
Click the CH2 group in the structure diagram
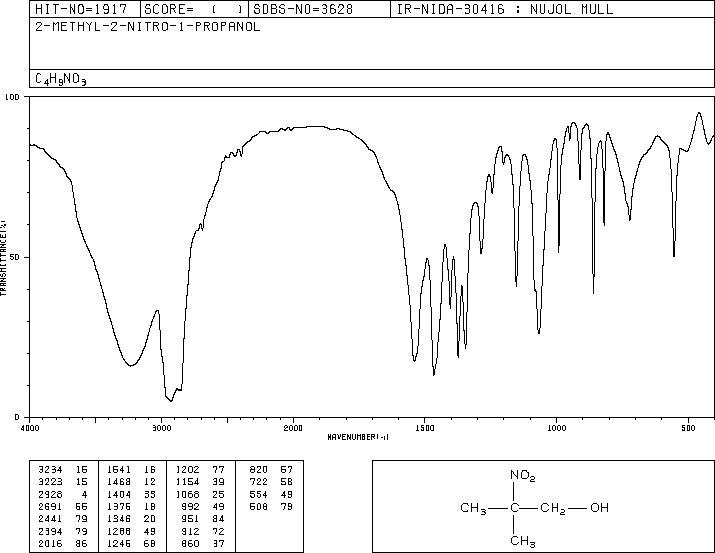tap(553, 508)
